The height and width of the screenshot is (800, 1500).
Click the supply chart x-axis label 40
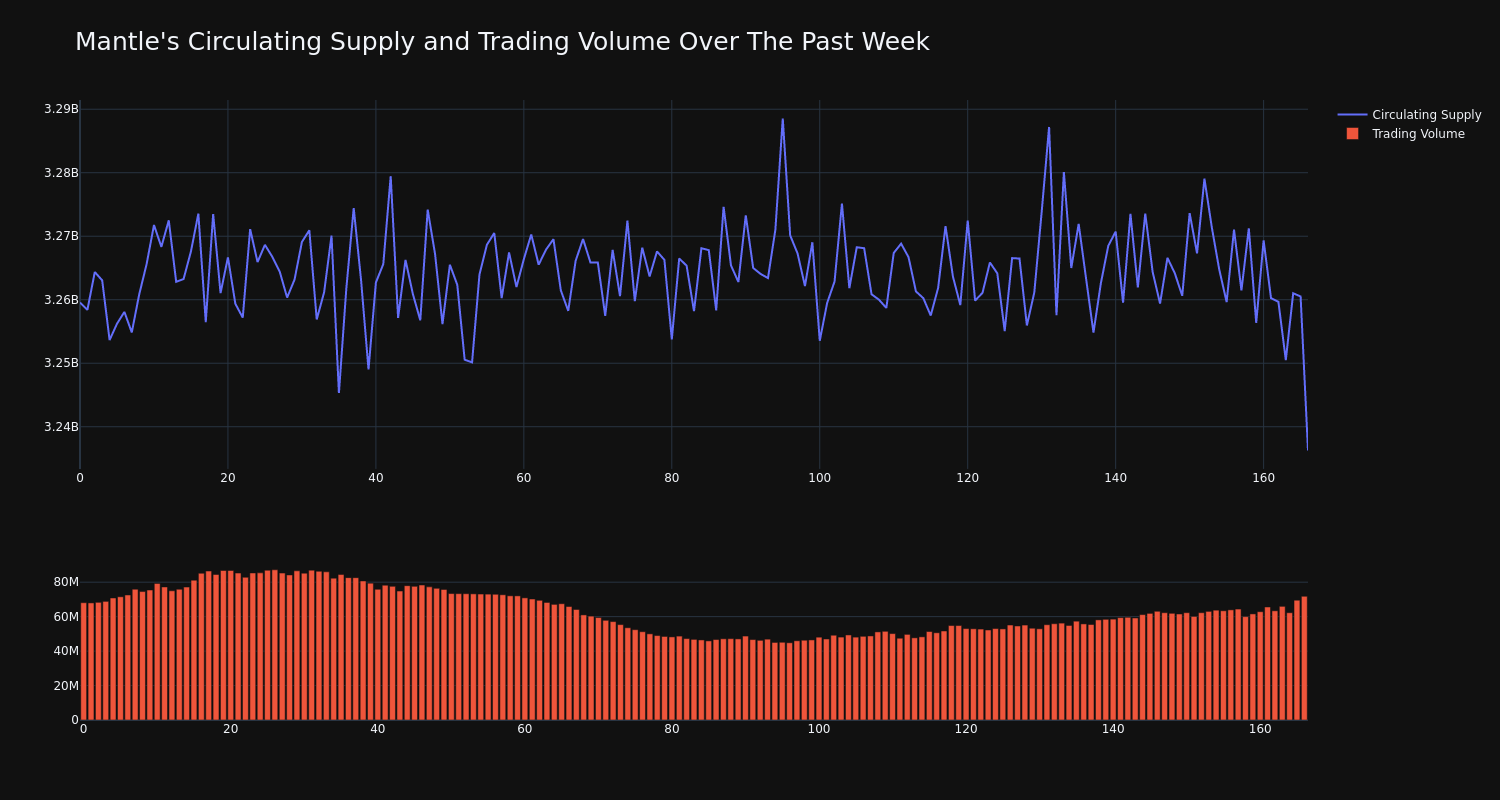[376, 478]
